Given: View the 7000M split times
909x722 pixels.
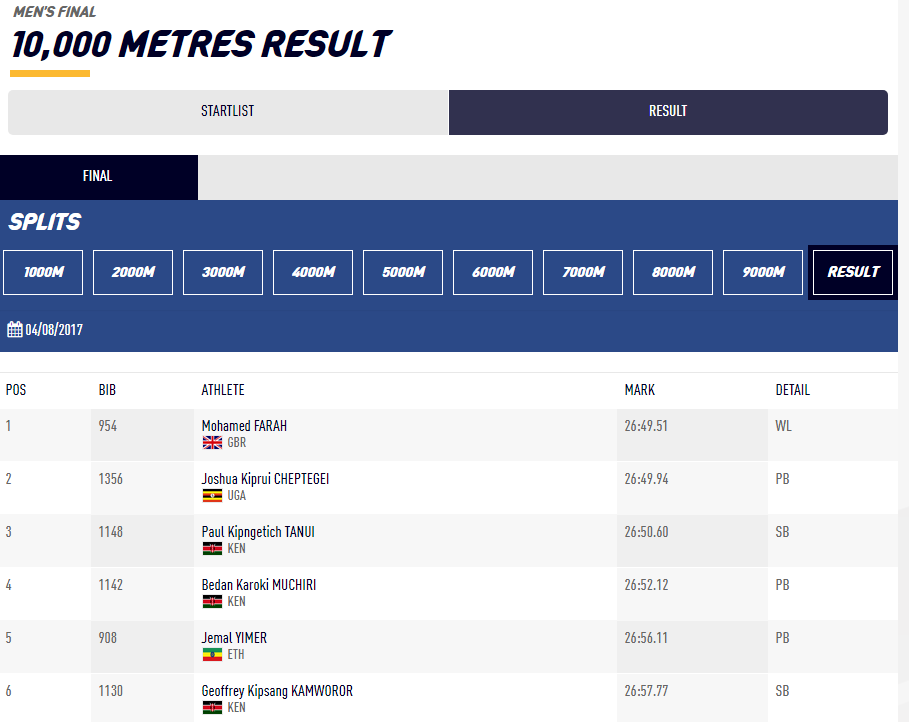Looking at the screenshot, I should point(583,272).
